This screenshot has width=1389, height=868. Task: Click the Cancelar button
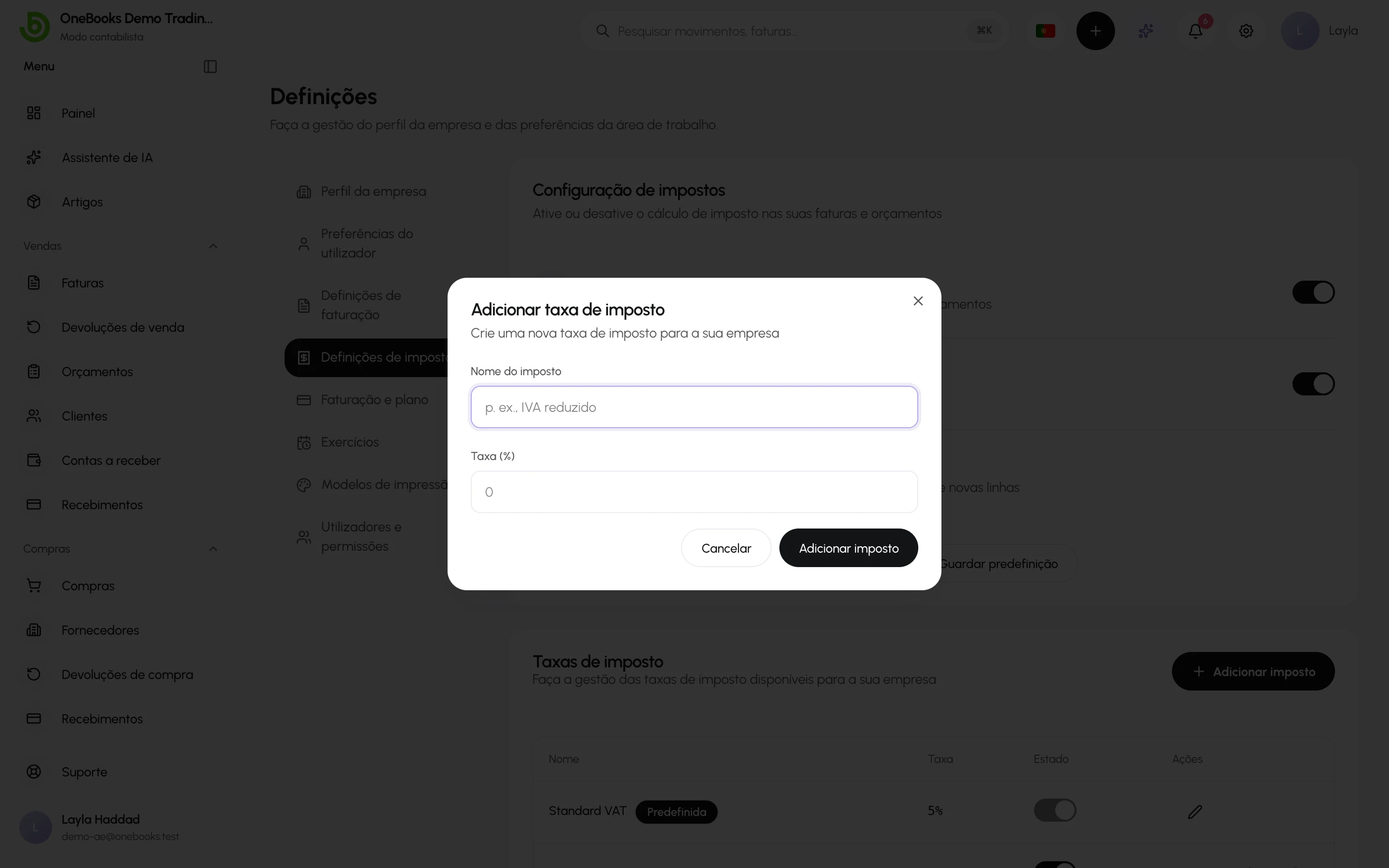tap(726, 548)
